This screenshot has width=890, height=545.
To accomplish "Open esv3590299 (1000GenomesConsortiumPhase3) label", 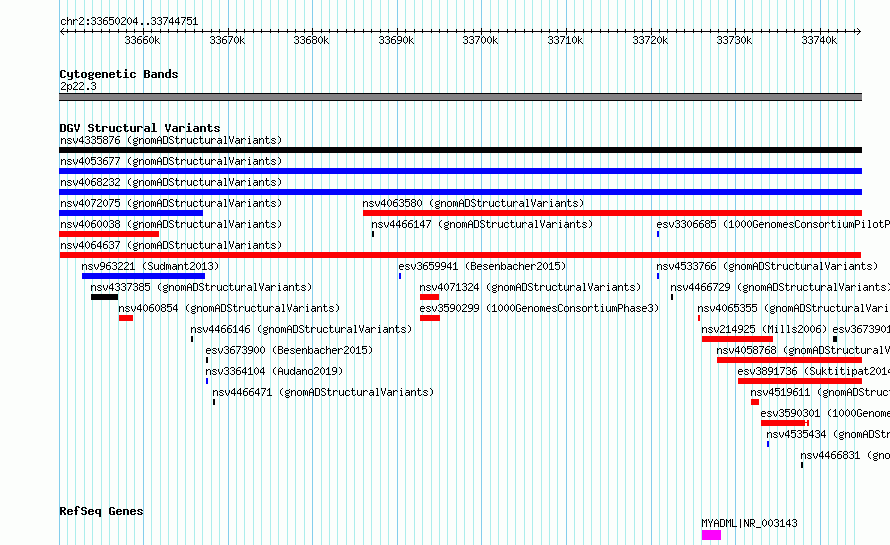I will (539, 308).
